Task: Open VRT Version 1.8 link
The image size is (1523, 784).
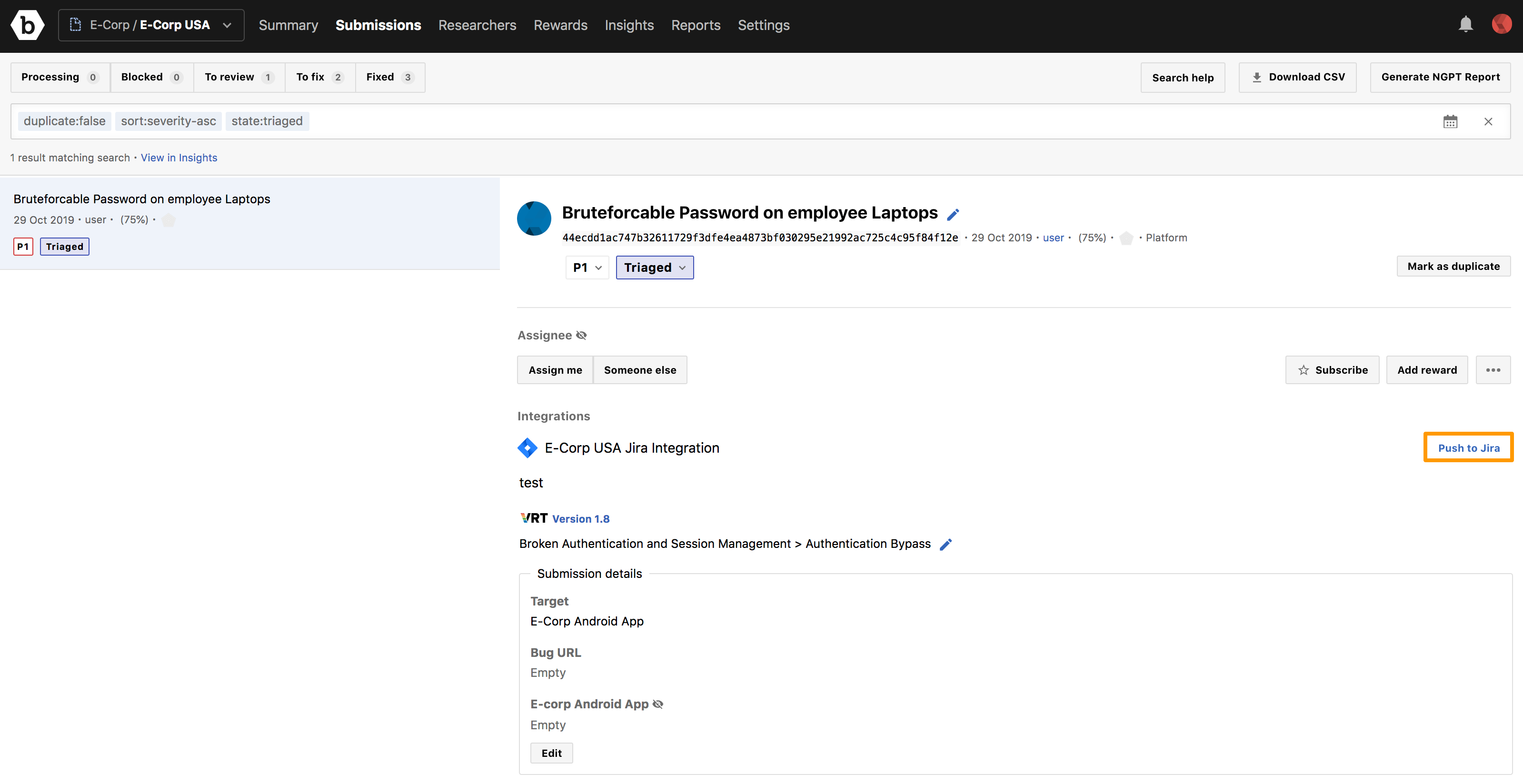Action: click(580, 518)
